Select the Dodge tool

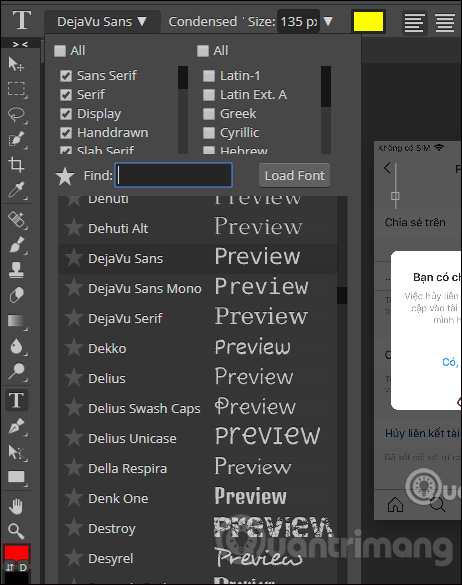pyautogui.click(x=17, y=371)
